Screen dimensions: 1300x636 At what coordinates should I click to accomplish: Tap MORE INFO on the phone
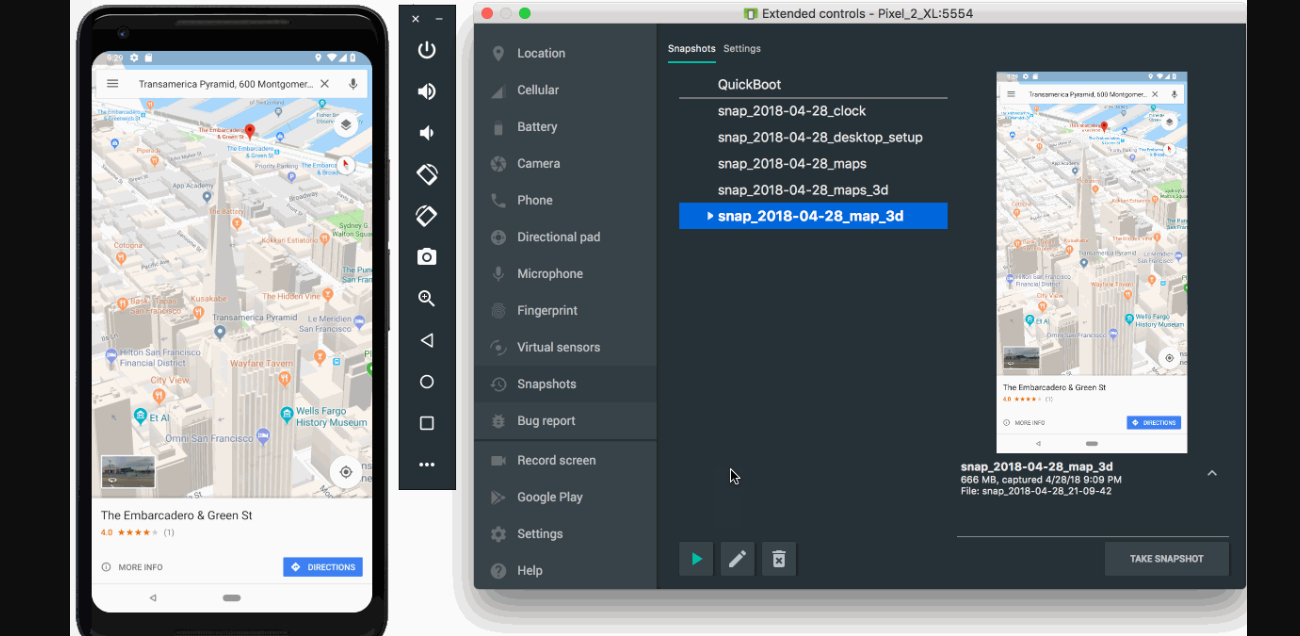click(132, 567)
